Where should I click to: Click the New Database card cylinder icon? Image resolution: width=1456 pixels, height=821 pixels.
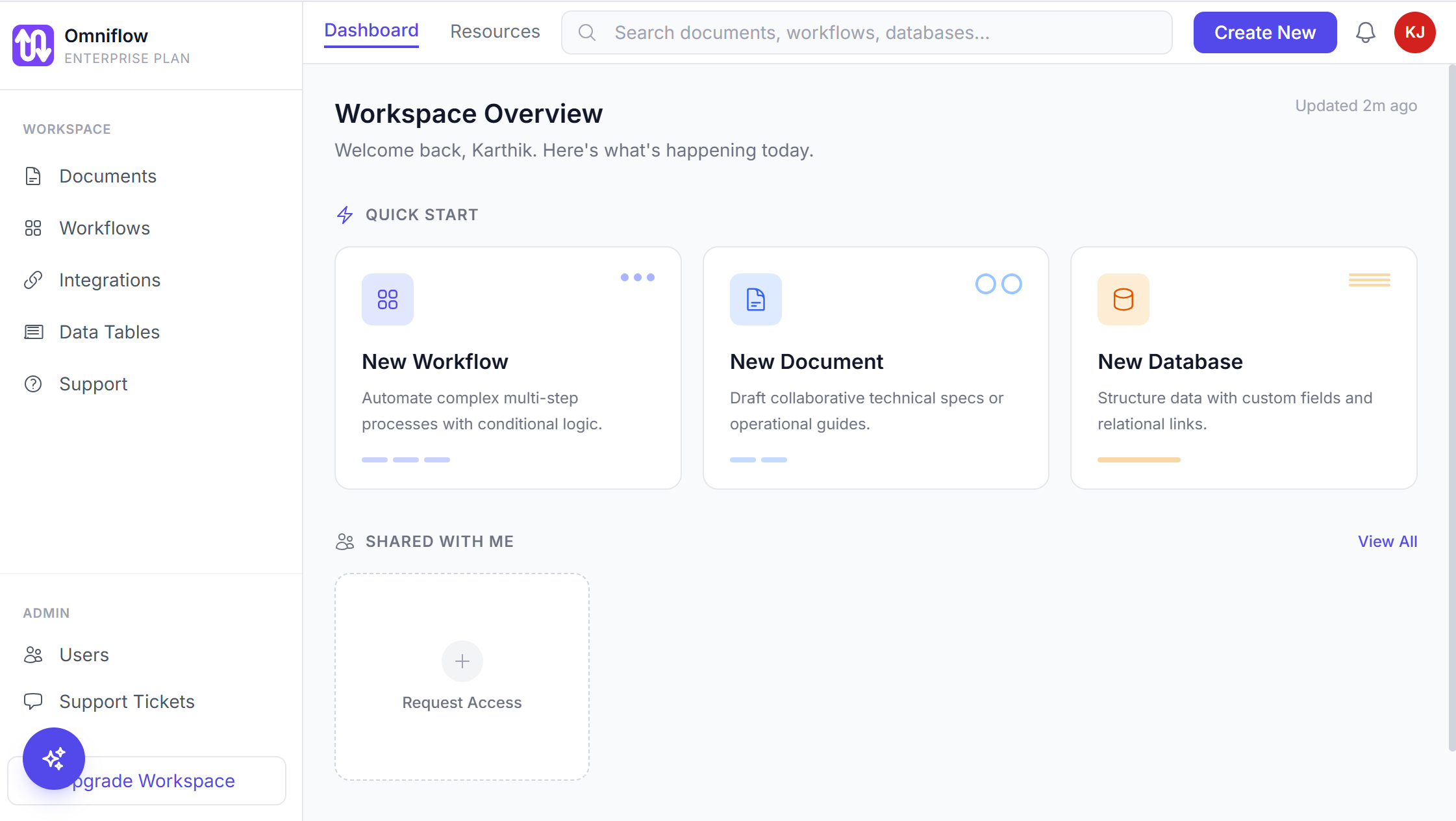point(1123,299)
